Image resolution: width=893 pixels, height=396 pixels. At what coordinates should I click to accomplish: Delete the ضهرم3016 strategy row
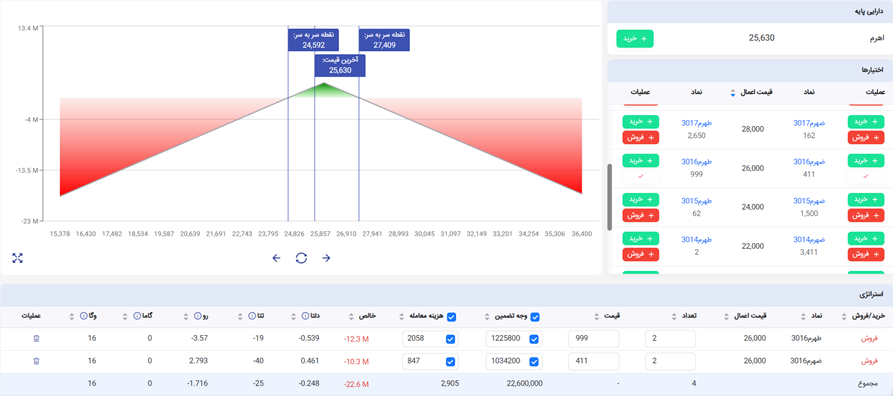[x=36, y=361]
